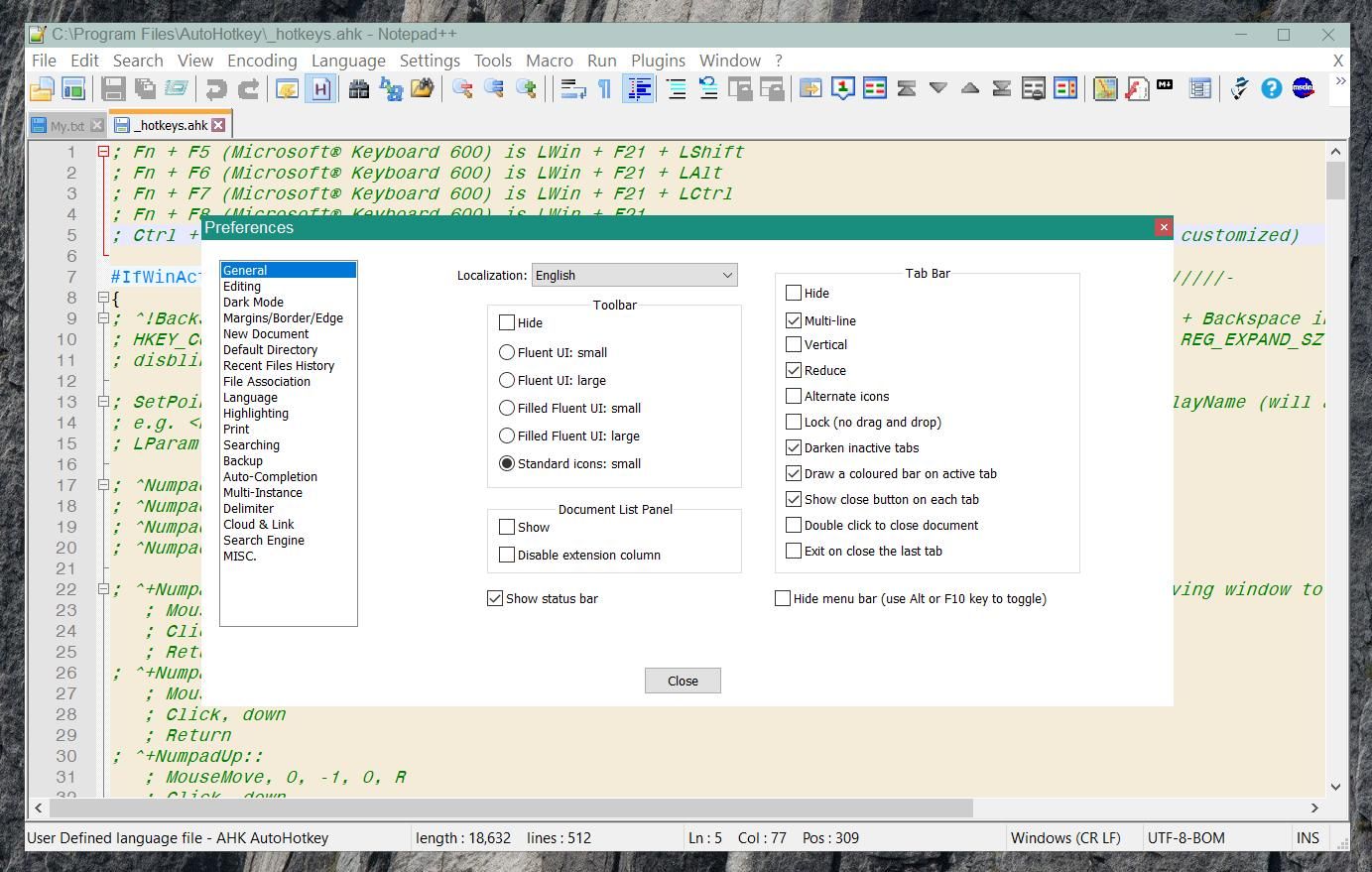1372x872 pixels.
Task: Select Backup in preferences list
Action: tap(243, 460)
